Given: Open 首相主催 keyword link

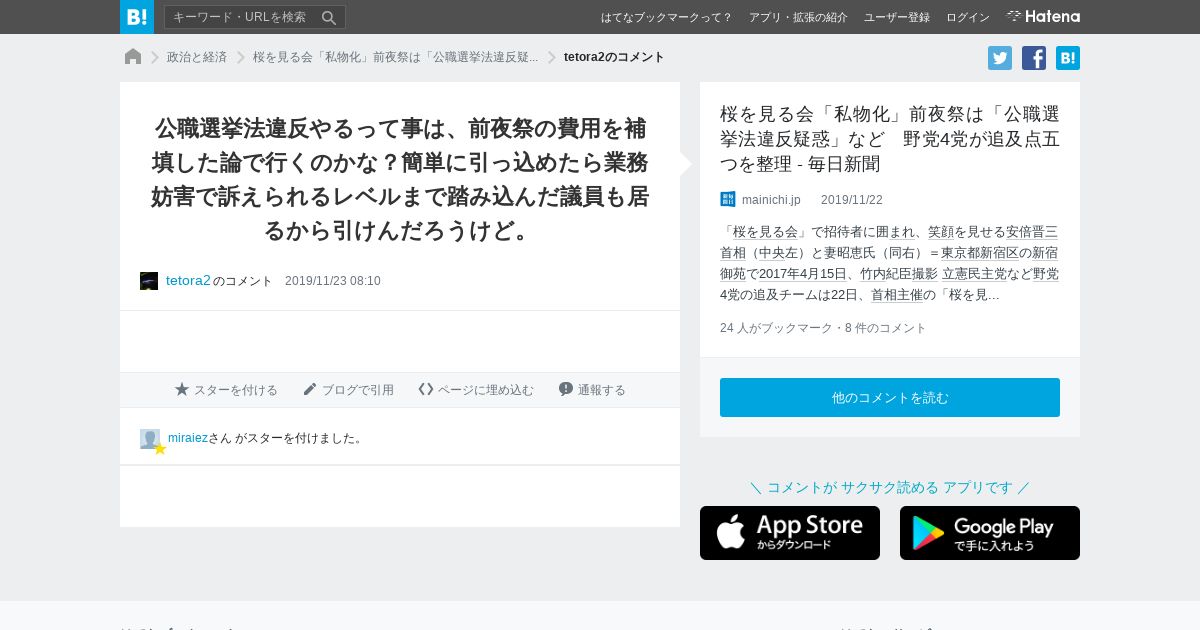Looking at the screenshot, I should 897,295.
